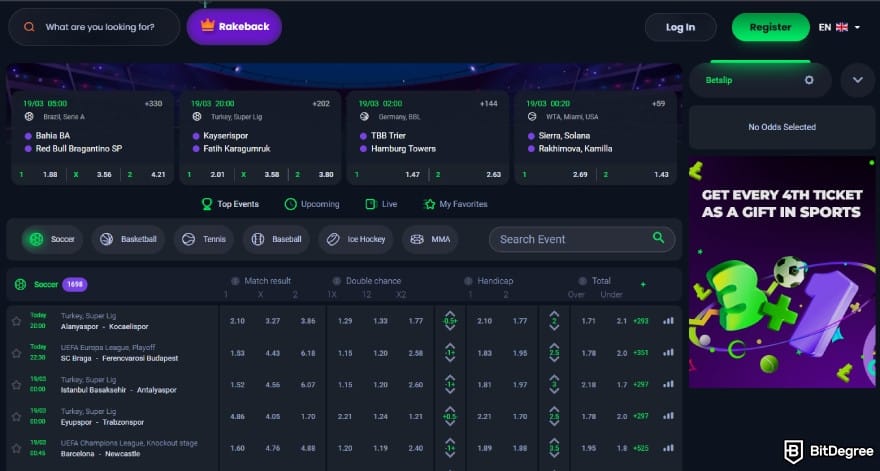
Task: Open +293 more markets for Alanyaspor match
Action: click(640, 321)
